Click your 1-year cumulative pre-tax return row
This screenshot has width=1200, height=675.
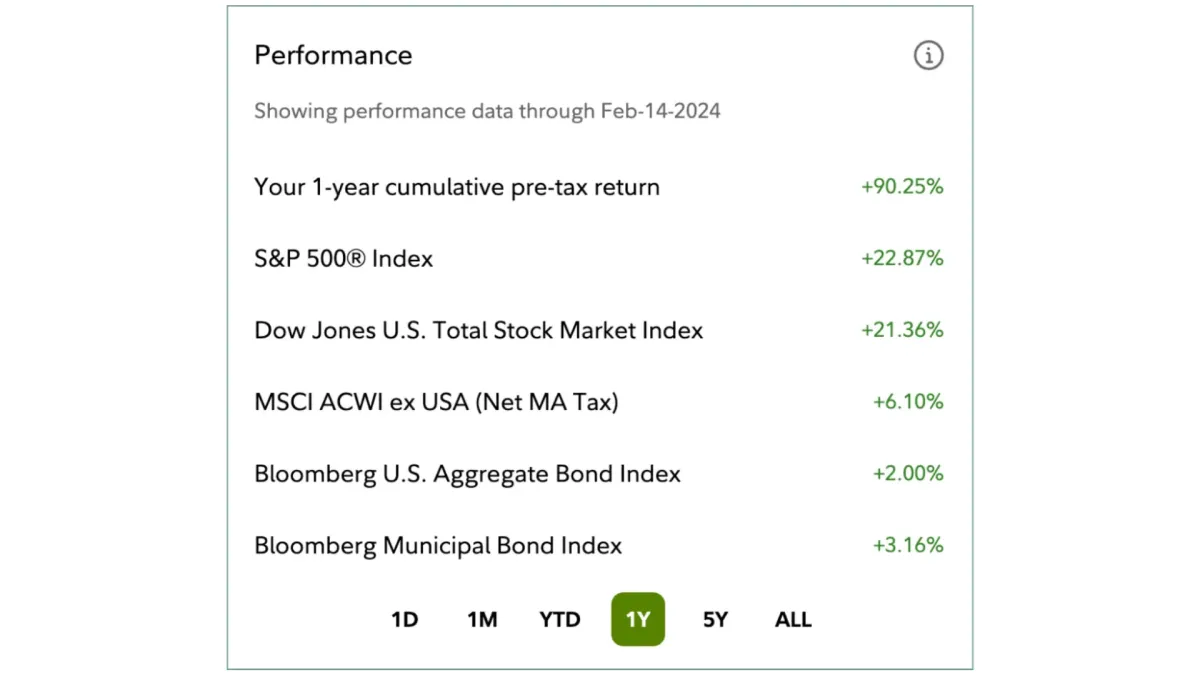[x=456, y=186]
